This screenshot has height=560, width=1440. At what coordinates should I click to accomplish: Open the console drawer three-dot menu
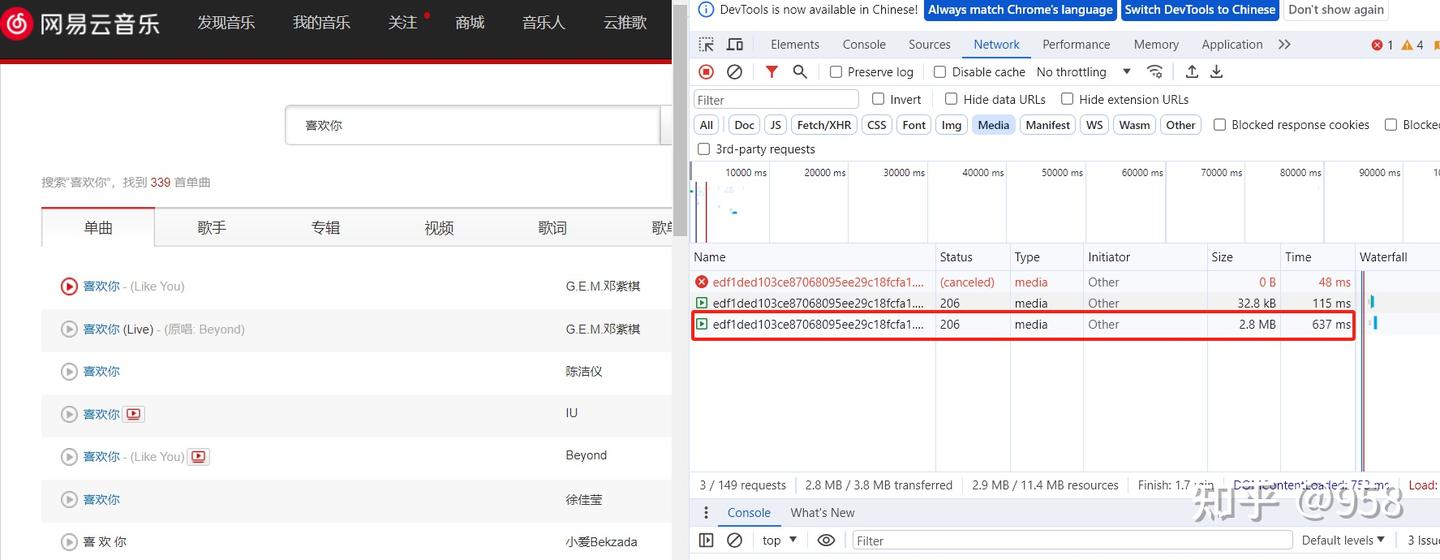pos(706,513)
